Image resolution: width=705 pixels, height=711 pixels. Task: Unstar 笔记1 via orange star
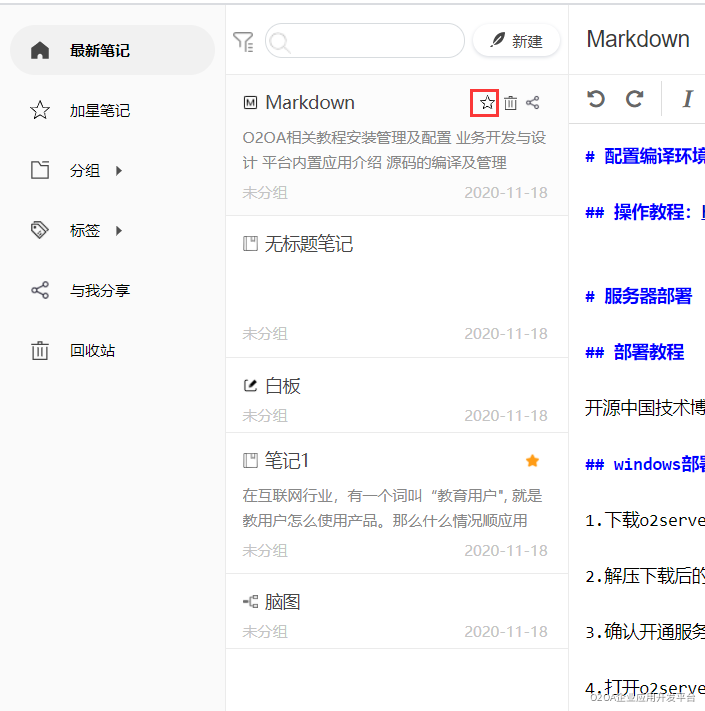(x=532, y=461)
